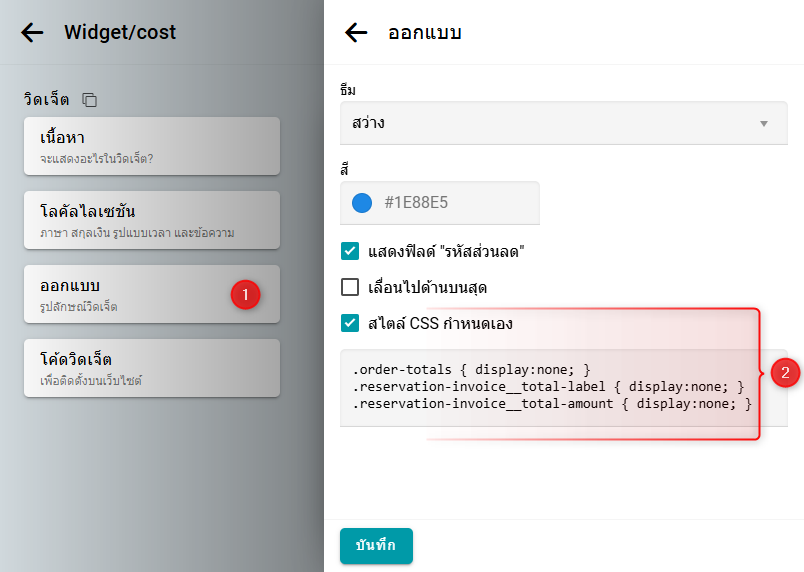Click the Widget/cost title text

120,32
